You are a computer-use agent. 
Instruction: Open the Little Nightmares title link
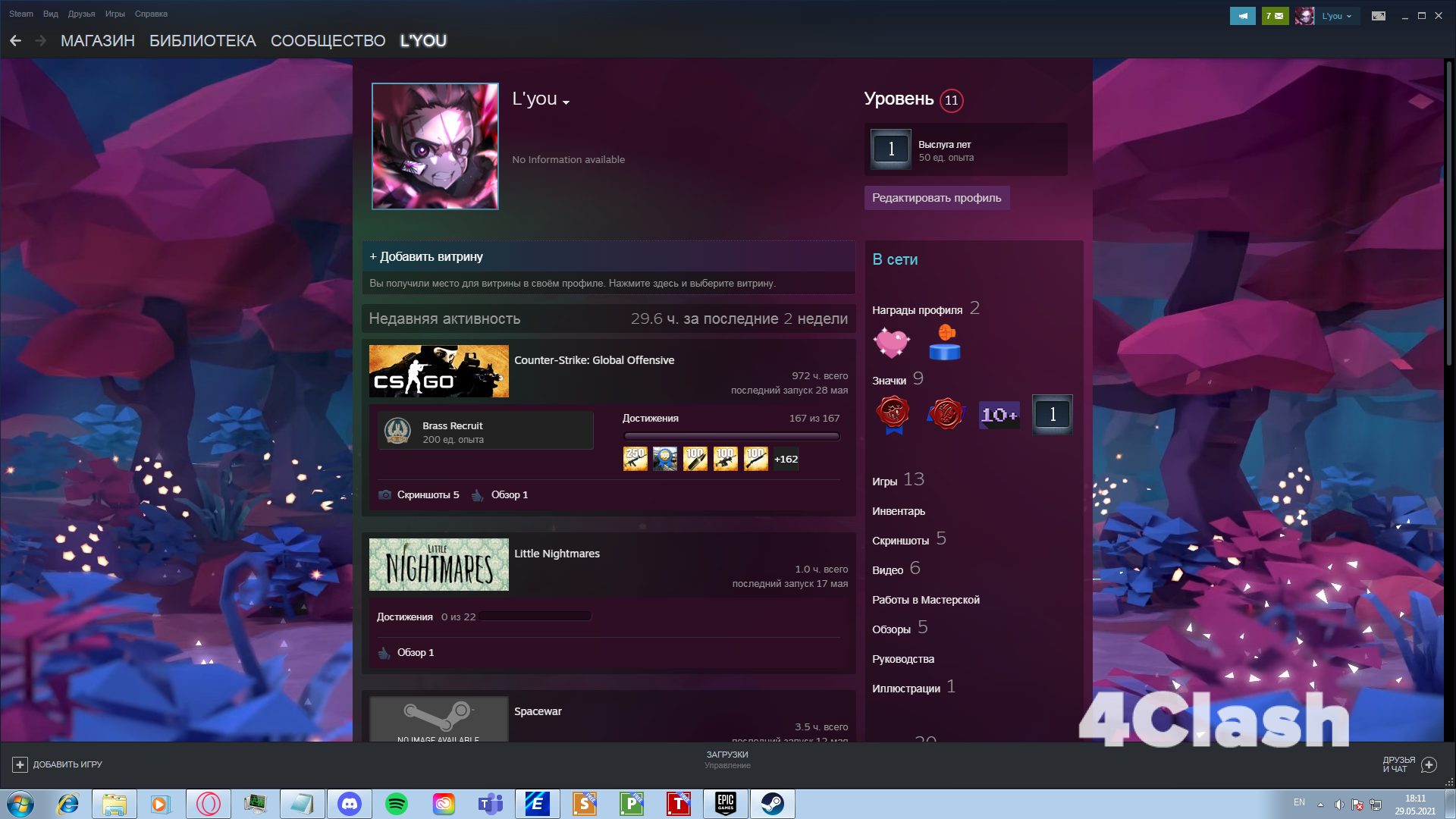[557, 554]
